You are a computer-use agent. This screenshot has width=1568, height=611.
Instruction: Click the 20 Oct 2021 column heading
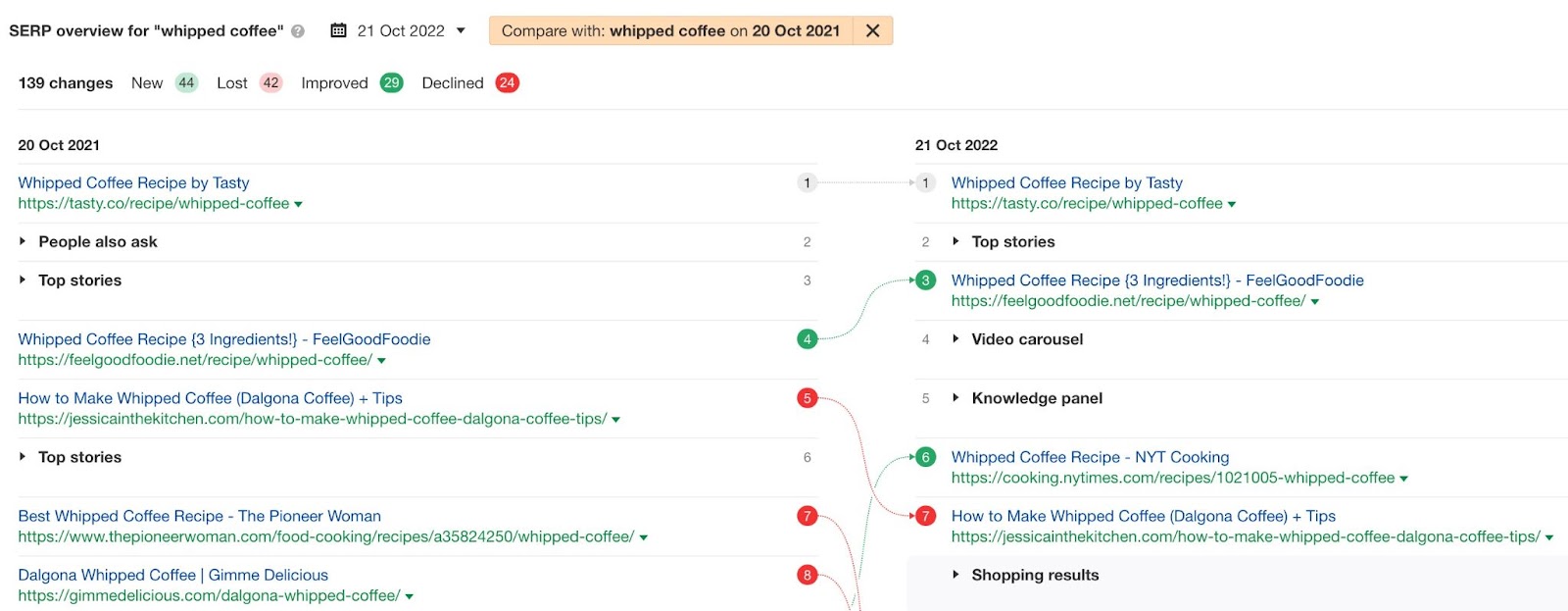(x=59, y=145)
